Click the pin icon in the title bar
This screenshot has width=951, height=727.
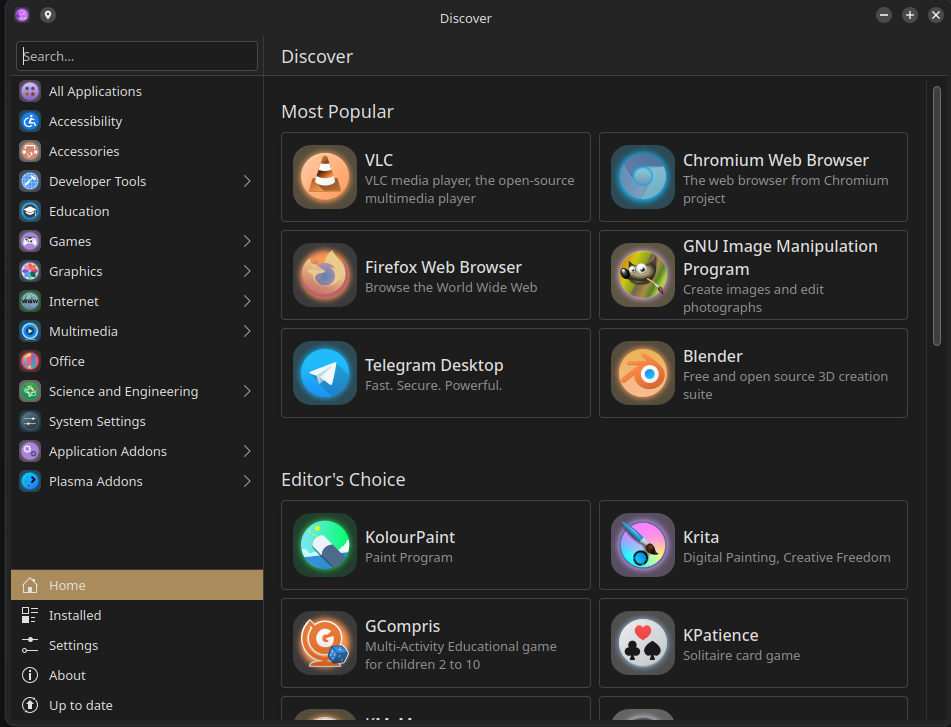[x=48, y=15]
